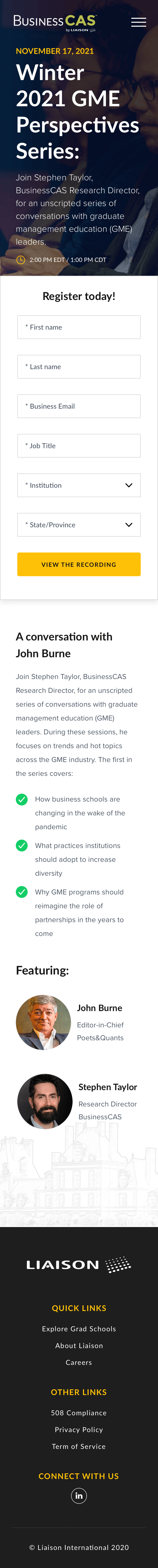Click the First name field
Image resolution: width=158 pixels, height=1568 pixels.
tap(79, 327)
